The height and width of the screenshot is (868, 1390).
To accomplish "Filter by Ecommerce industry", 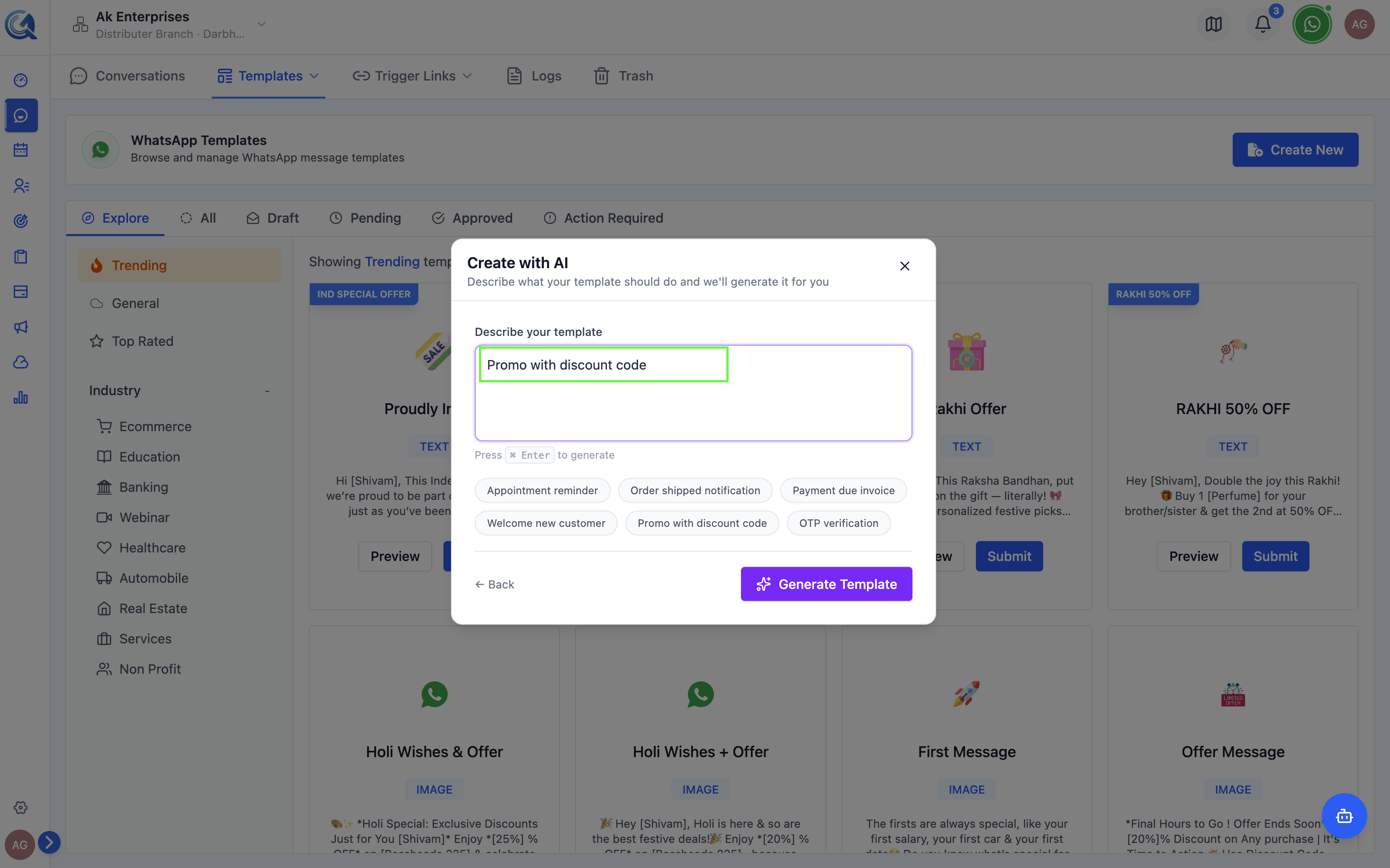I will 144,426.
